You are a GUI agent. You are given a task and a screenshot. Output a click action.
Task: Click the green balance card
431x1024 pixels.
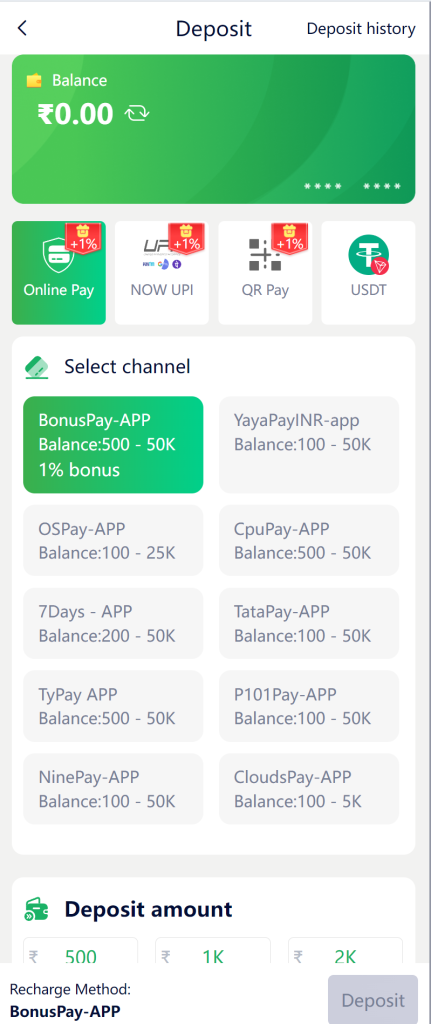coord(214,129)
